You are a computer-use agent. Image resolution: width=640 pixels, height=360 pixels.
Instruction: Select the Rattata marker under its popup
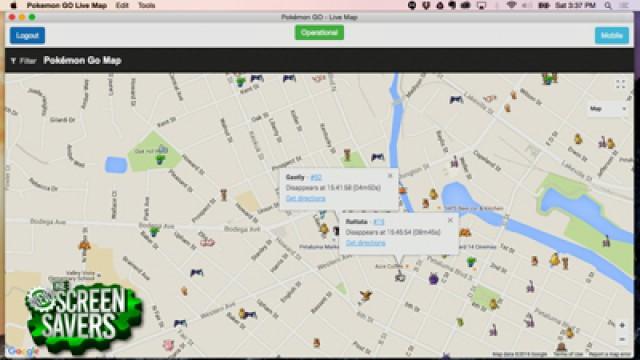[400, 277]
